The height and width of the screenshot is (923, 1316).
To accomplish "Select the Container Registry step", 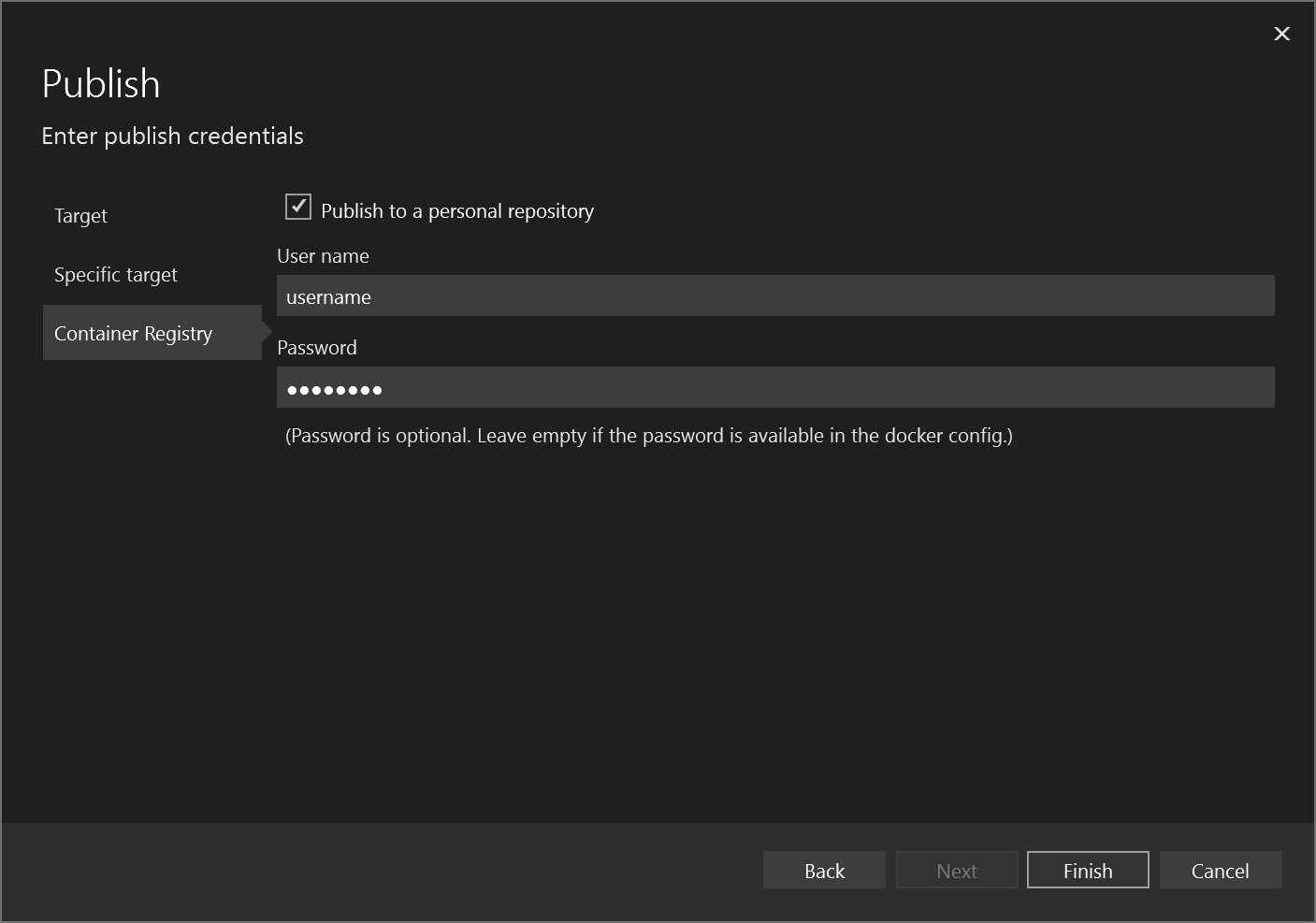I will [x=133, y=333].
